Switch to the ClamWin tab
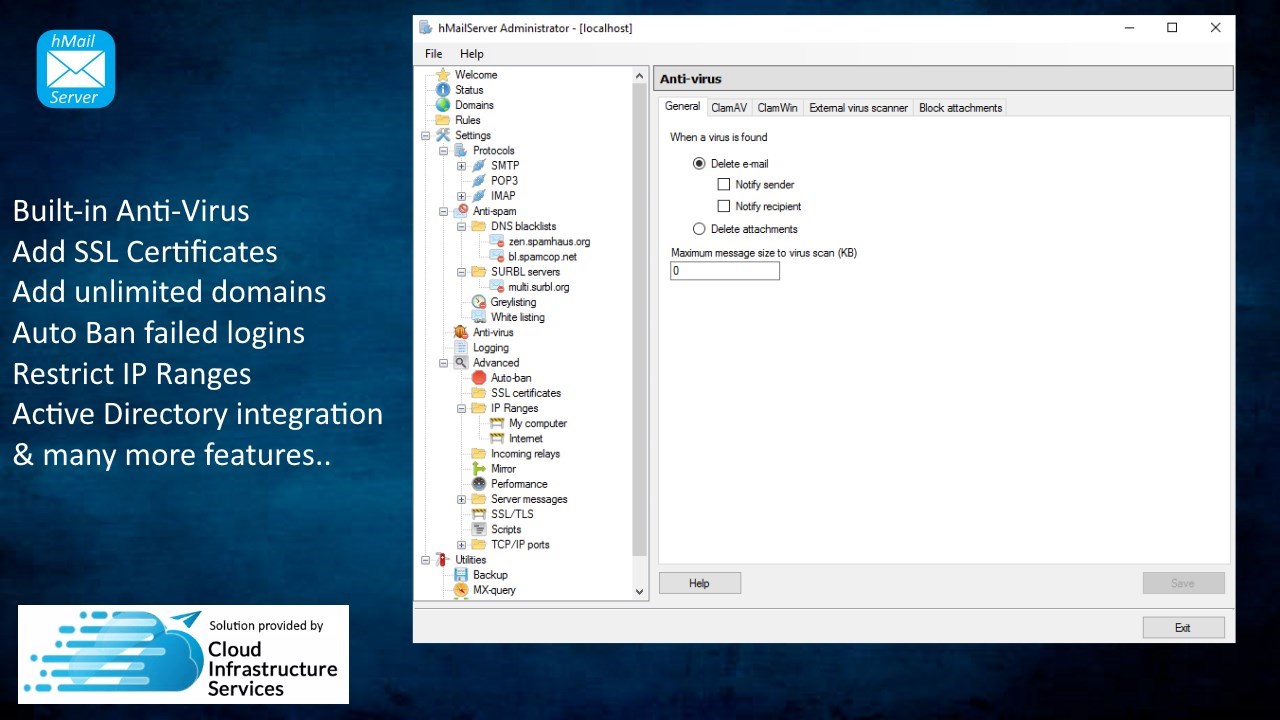 click(777, 108)
